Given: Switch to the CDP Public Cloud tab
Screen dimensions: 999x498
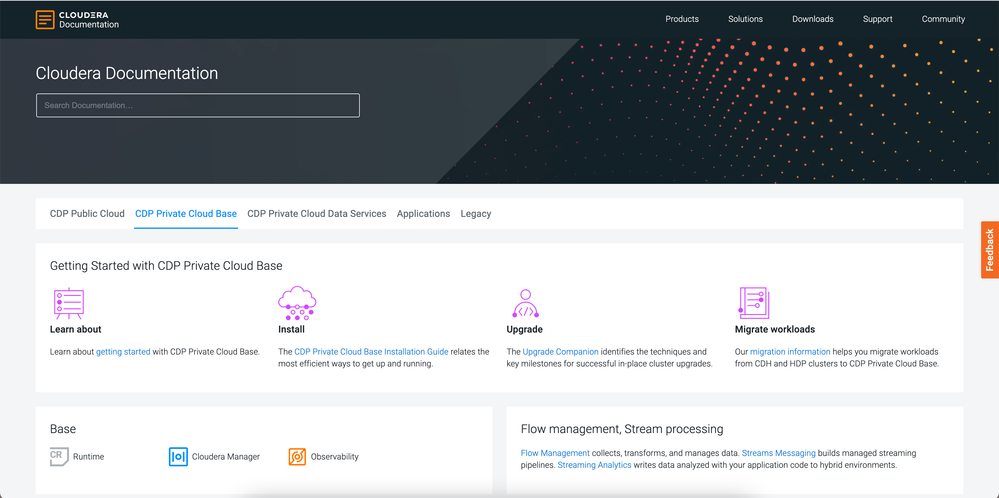Looking at the screenshot, I should (87, 214).
